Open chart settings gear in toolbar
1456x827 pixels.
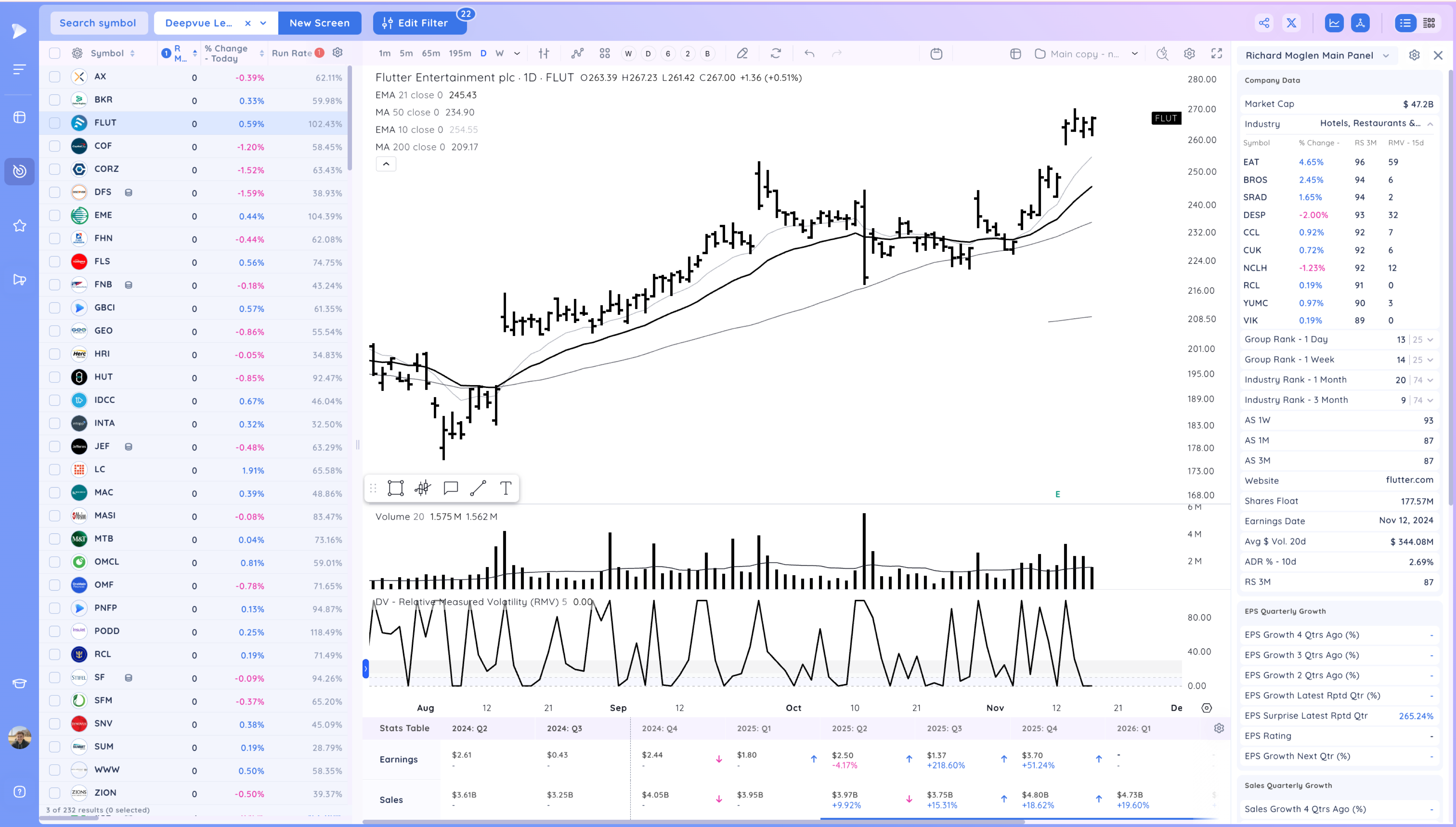[x=1189, y=54]
